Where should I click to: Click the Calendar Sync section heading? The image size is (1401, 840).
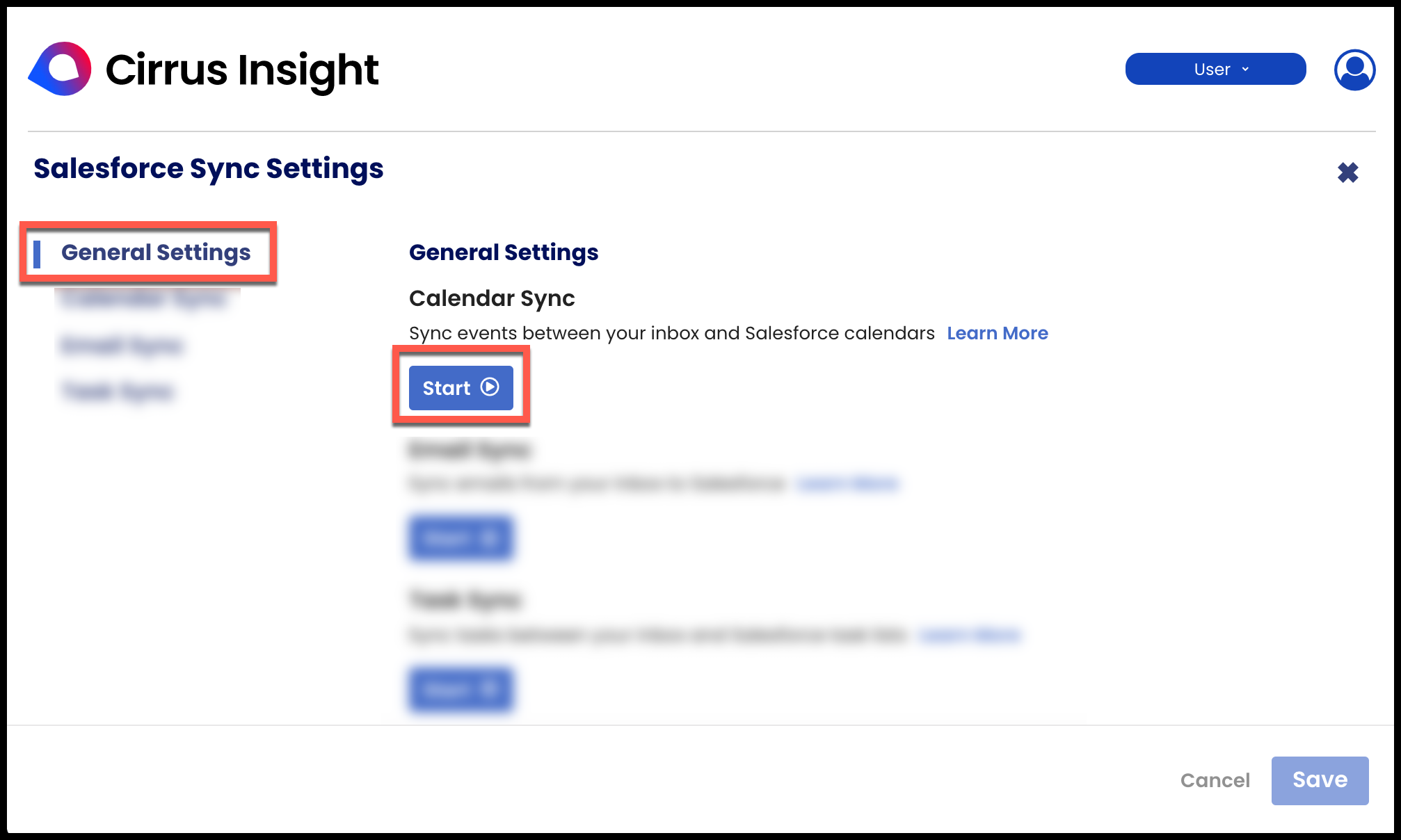pyautogui.click(x=492, y=298)
